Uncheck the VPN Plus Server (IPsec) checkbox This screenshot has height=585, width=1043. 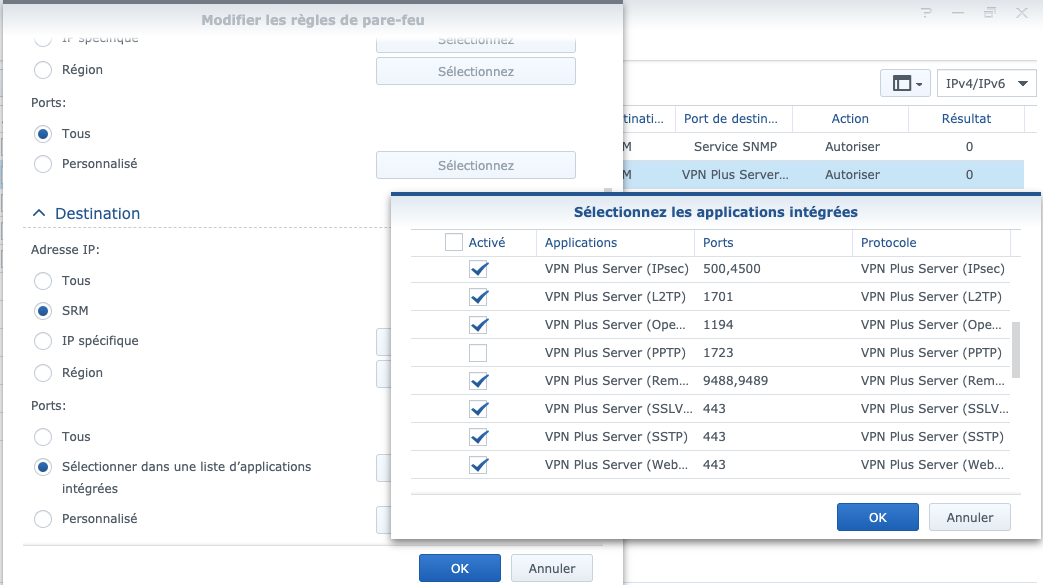tap(478, 269)
